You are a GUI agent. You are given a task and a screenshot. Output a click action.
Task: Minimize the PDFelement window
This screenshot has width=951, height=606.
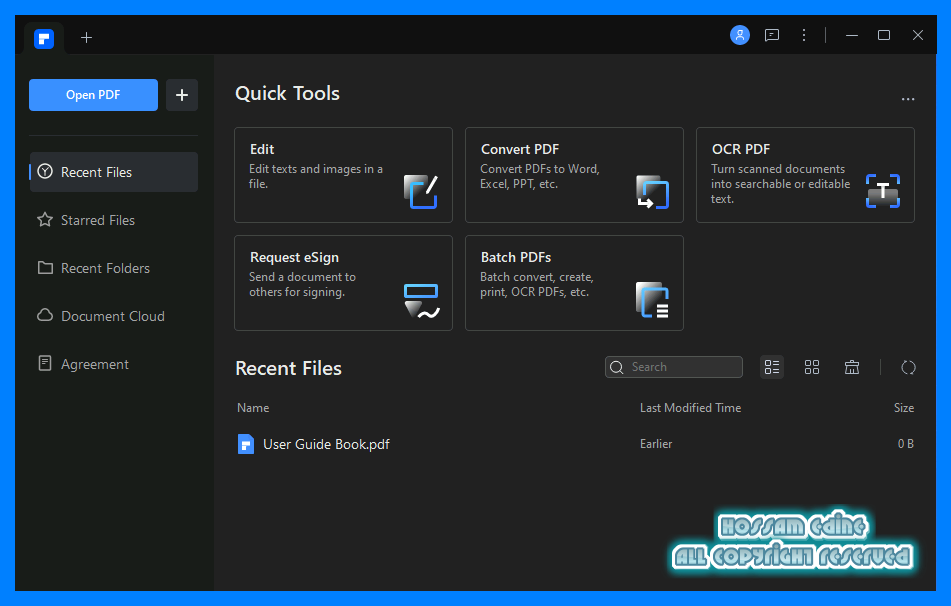pos(852,35)
